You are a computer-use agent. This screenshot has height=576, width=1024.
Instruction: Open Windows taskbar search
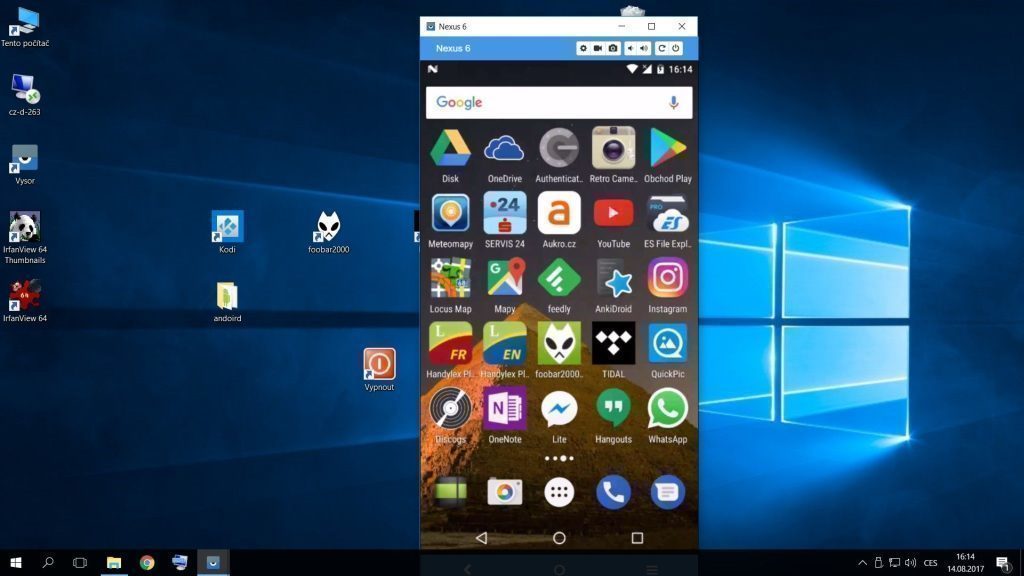(x=48, y=562)
